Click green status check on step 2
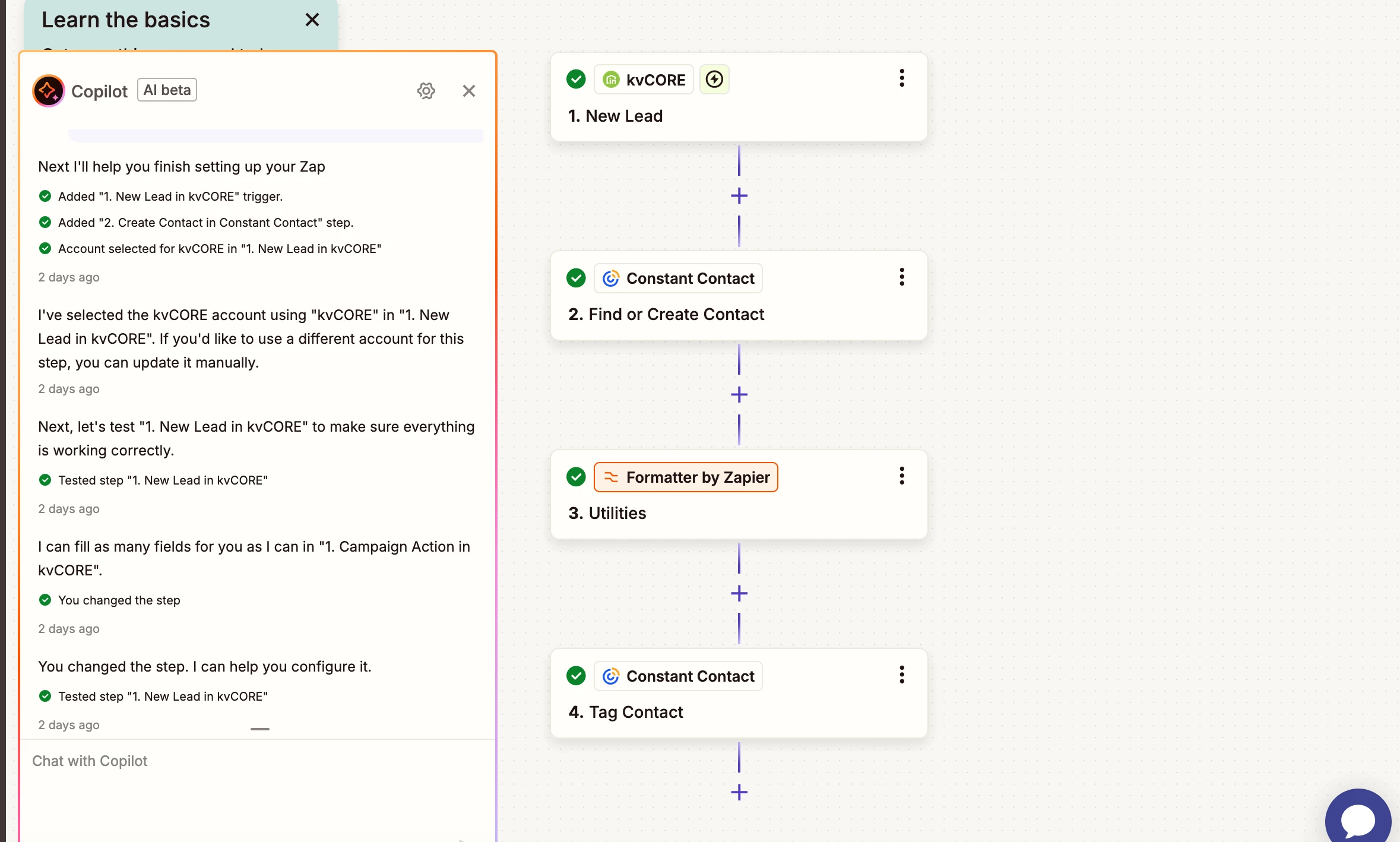 point(576,278)
